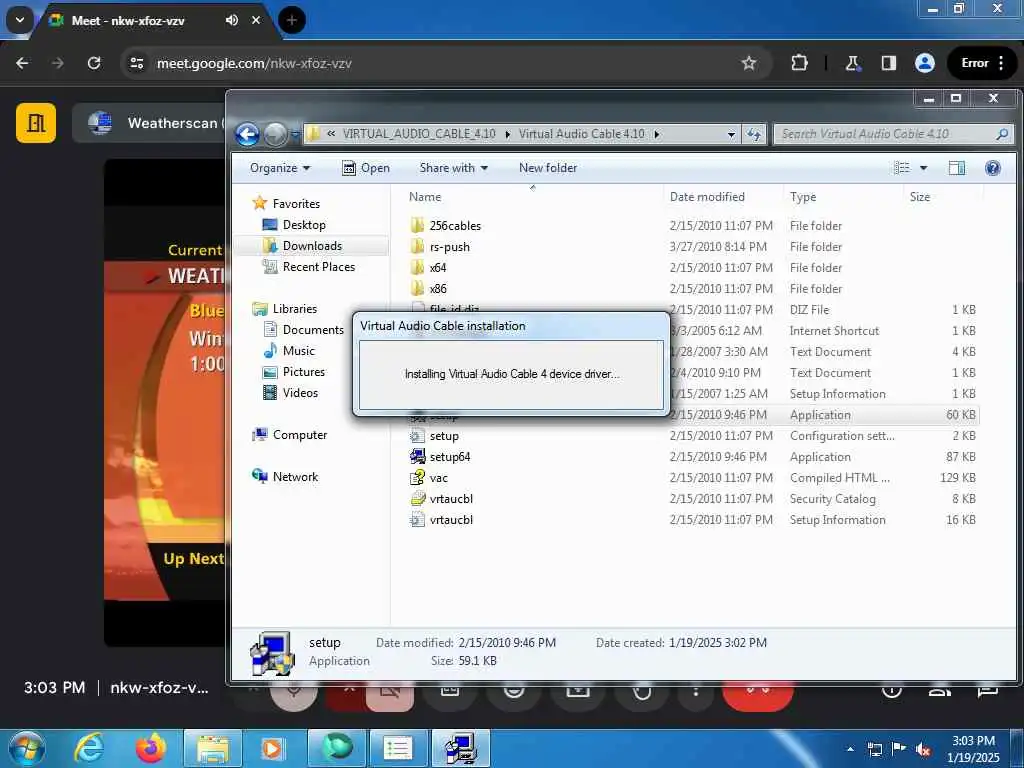Expand the address bar history dropdown arrow
The height and width of the screenshot is (768, 1024).
click(731, 135)
